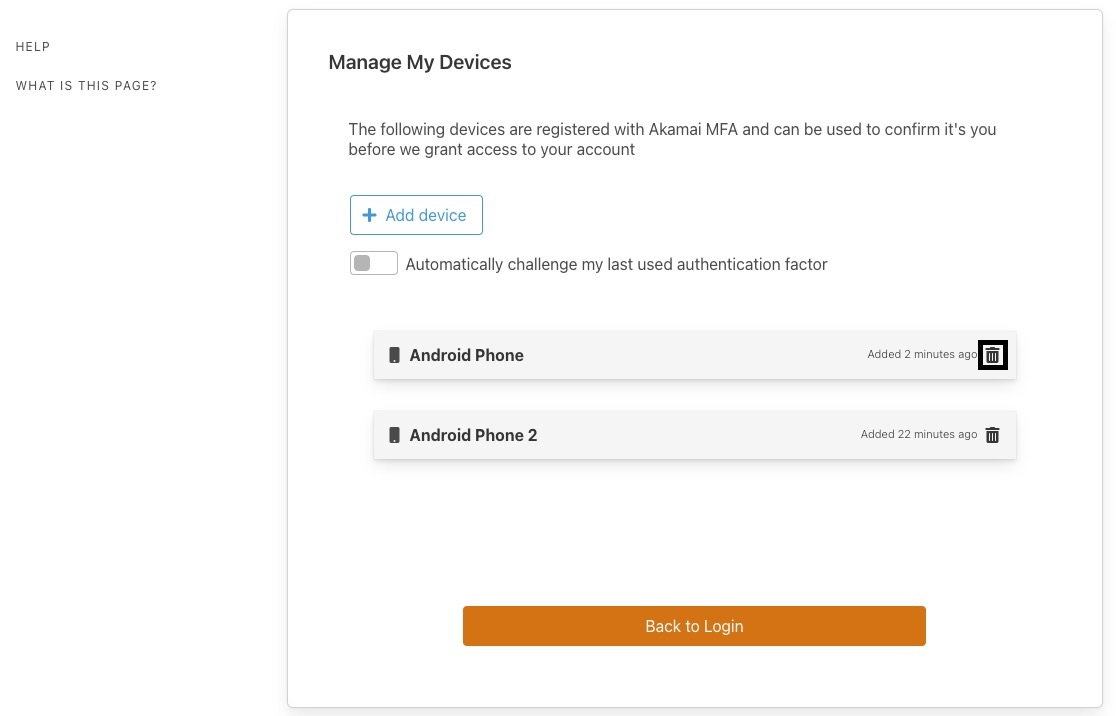Delete the Android Phone device

point(992,355)
